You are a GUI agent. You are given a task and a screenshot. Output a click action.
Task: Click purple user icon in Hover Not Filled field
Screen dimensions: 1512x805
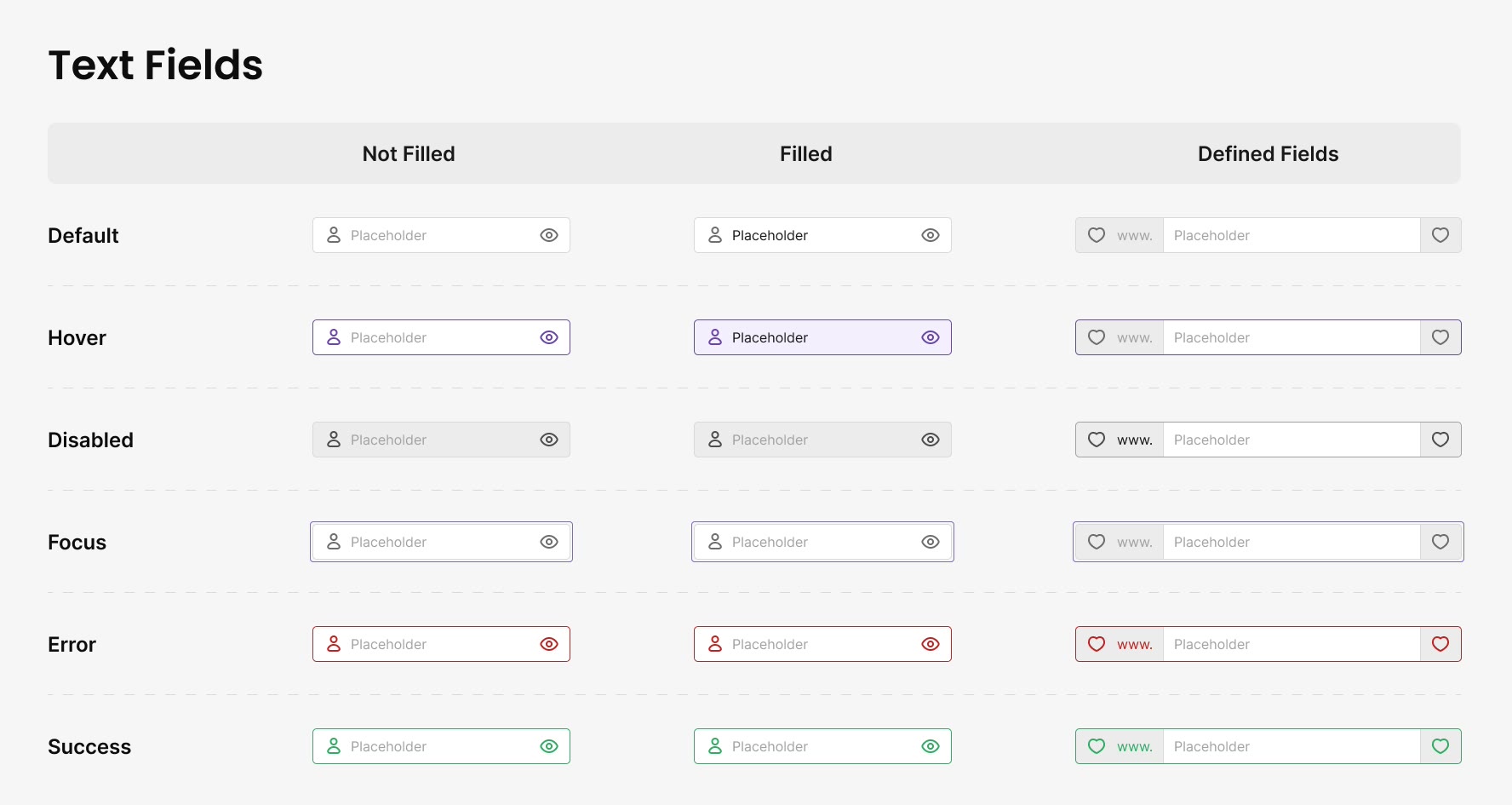pyautogui.click(x=334, y=337)
